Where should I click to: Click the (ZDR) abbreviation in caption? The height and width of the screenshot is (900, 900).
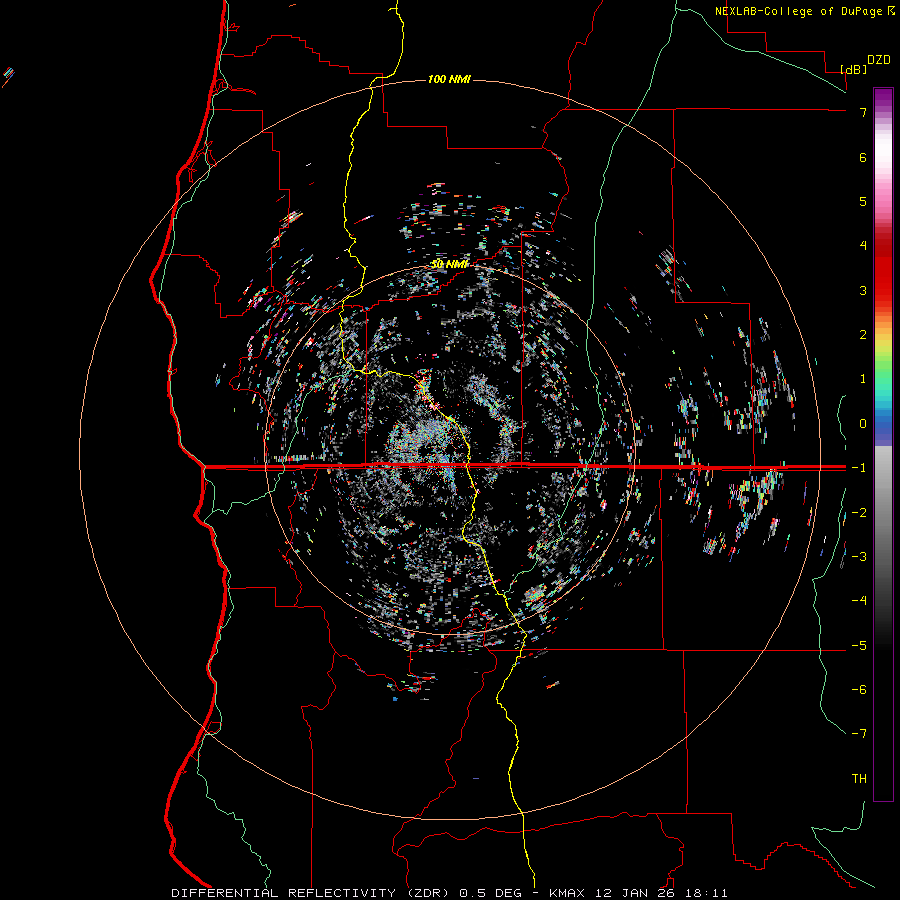click(x=428, y=893)
